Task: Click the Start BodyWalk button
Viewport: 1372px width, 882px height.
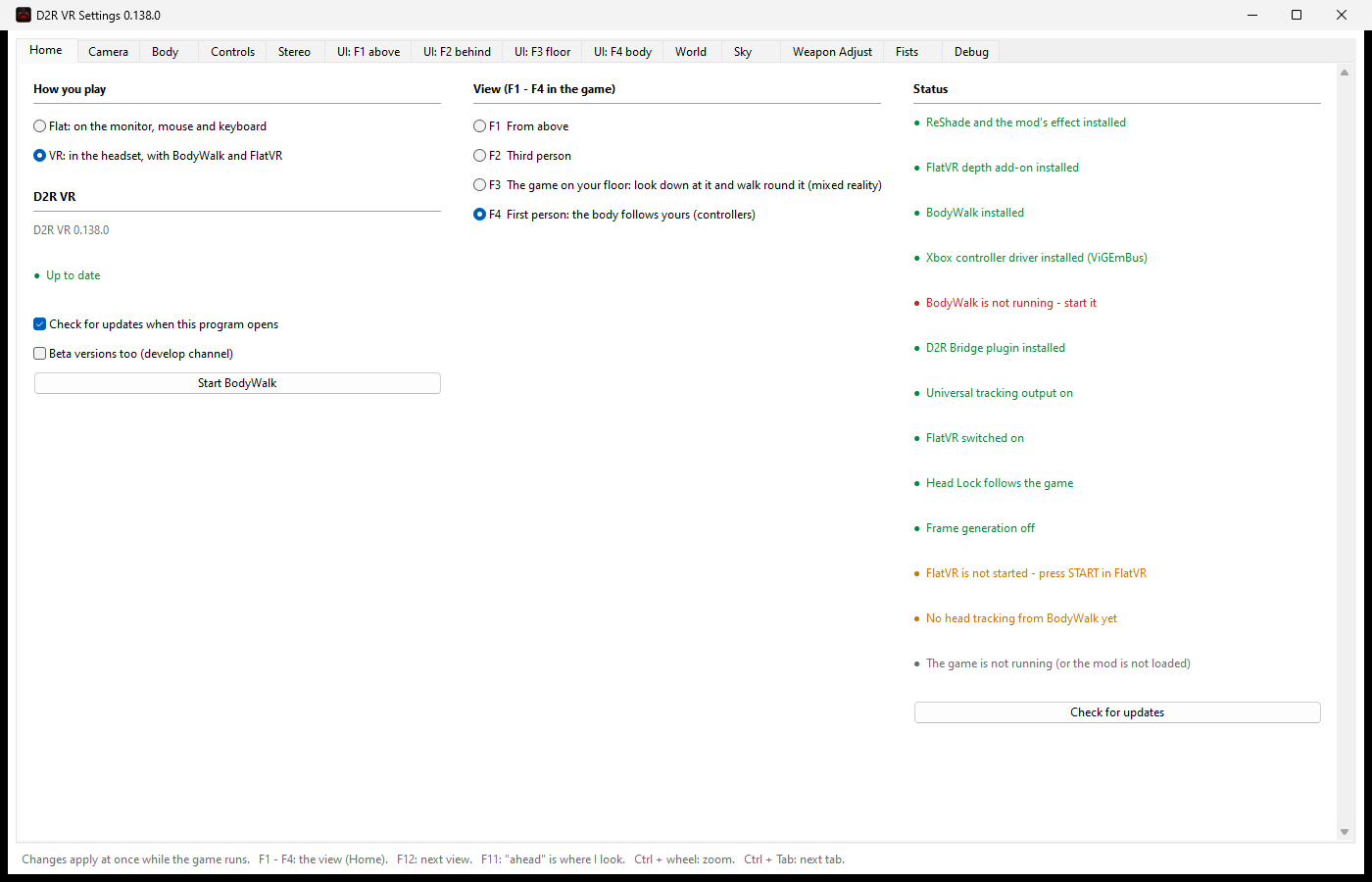Action: coord(237,383)
